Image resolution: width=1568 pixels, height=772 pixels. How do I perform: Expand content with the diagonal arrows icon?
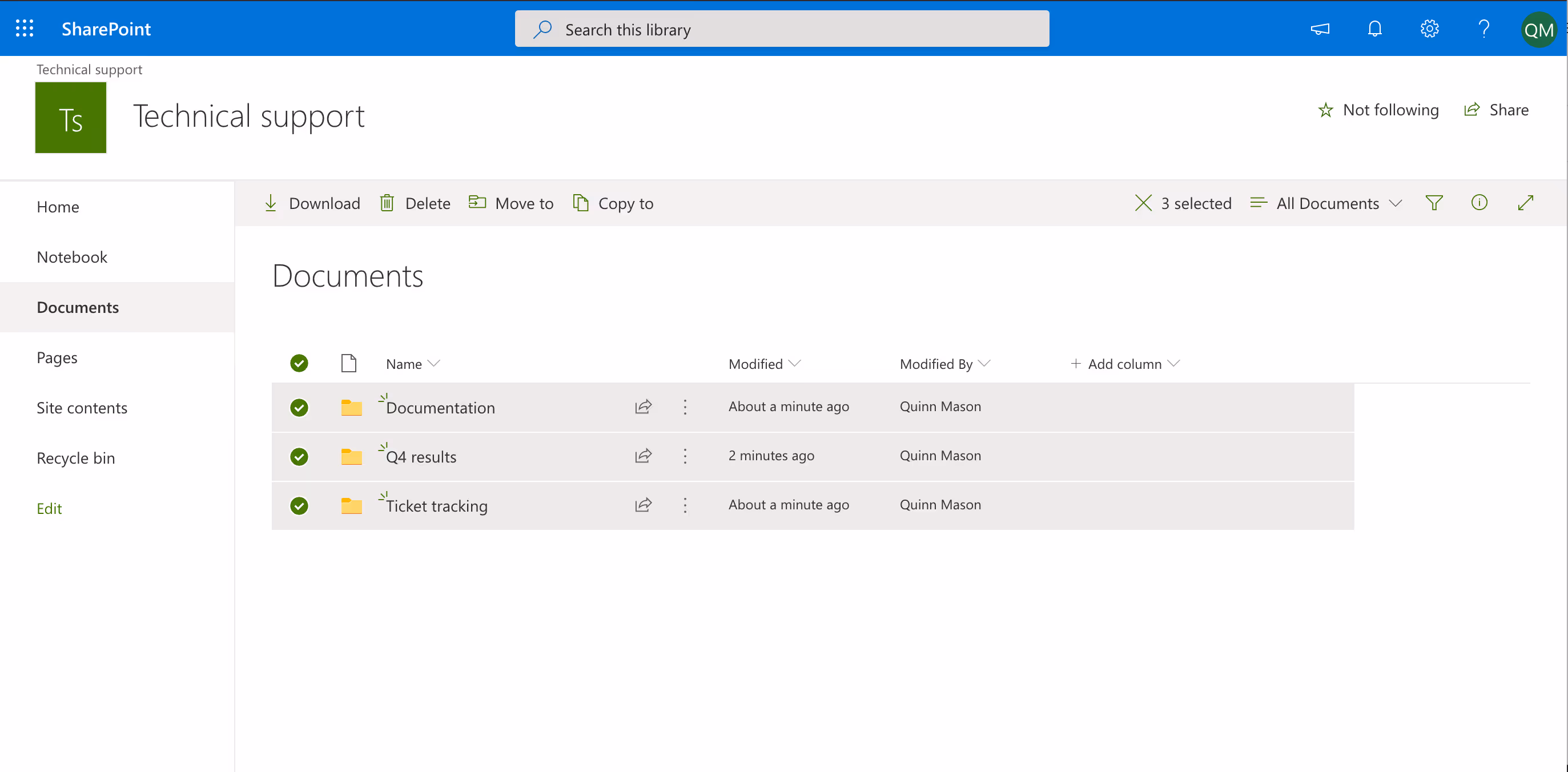[x=1525, y=203]
